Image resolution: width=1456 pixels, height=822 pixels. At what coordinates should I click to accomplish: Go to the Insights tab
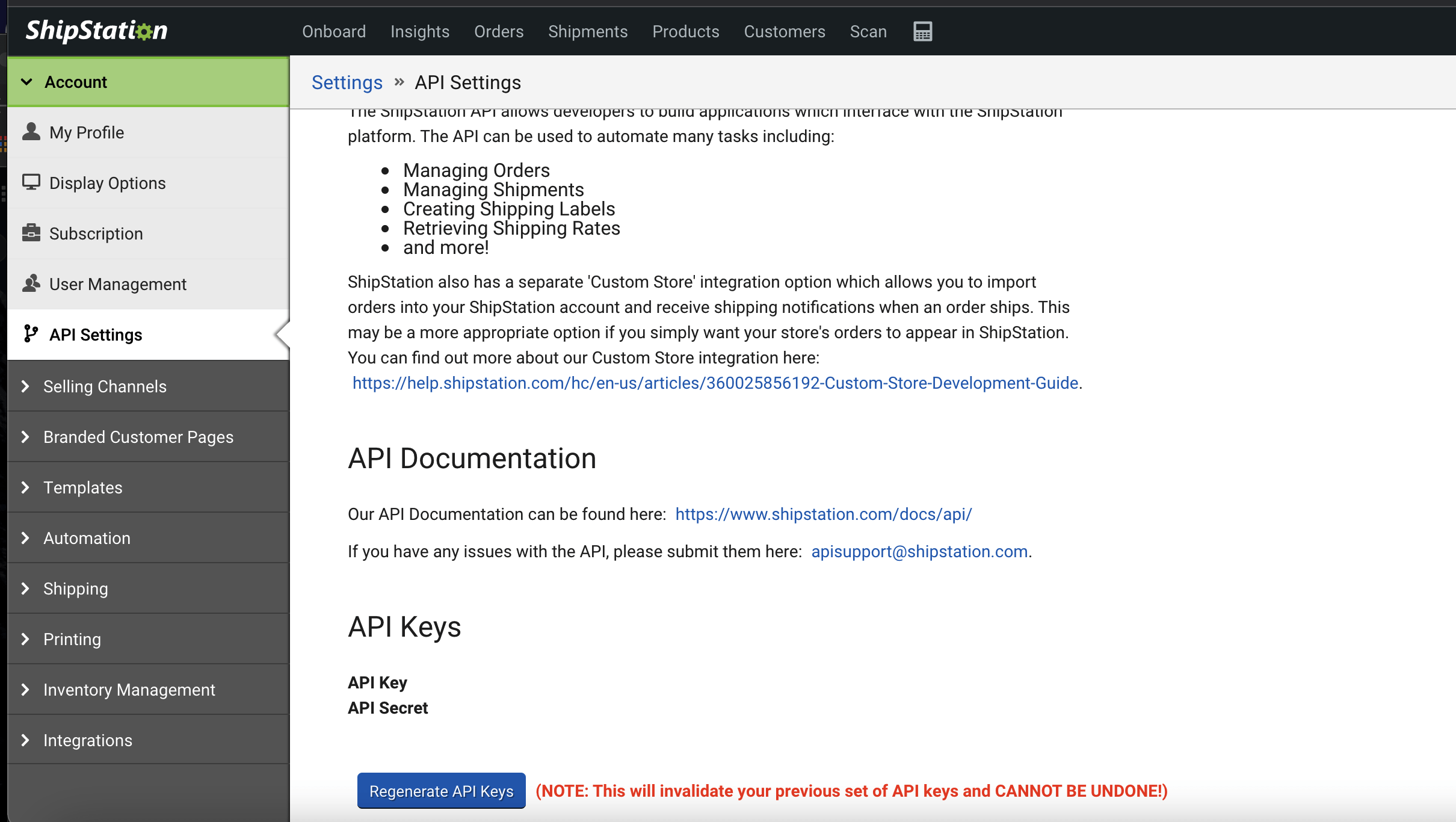click(420, 31)
